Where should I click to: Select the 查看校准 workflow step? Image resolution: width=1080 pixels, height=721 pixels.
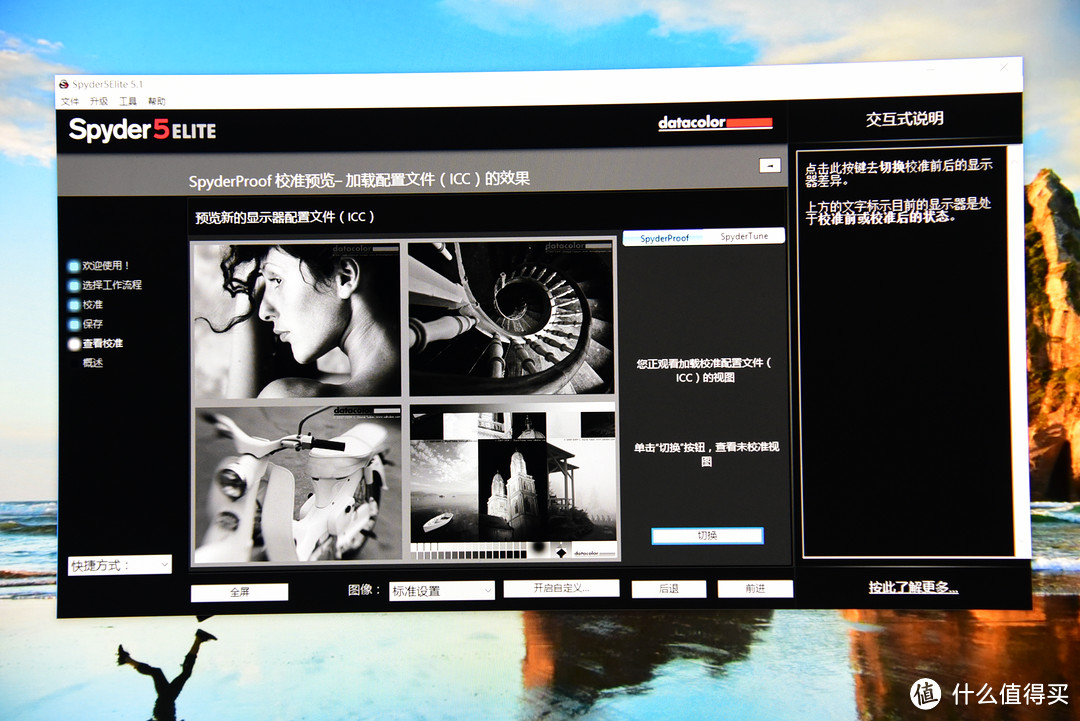click(x=96, y=344)
